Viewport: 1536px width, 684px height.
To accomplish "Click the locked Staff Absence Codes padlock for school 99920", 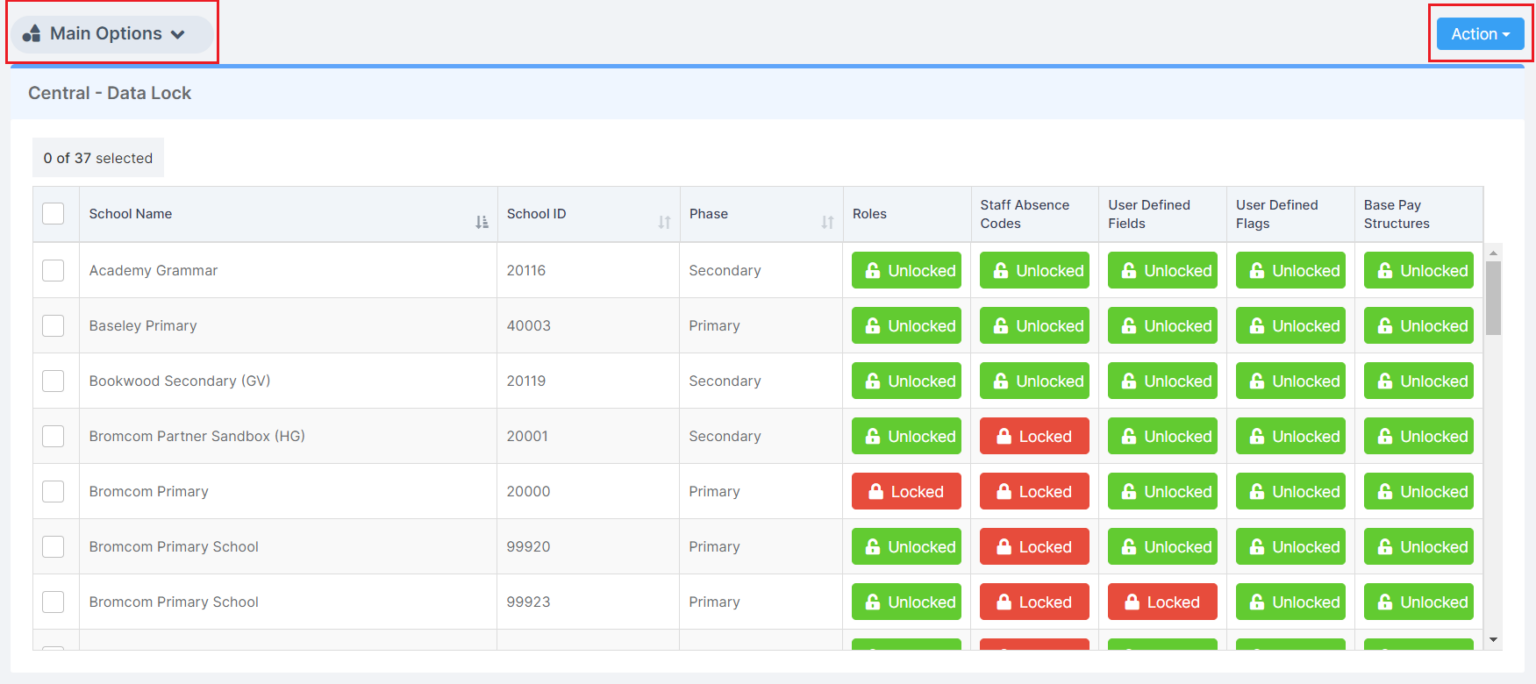I will point(1034,546).
